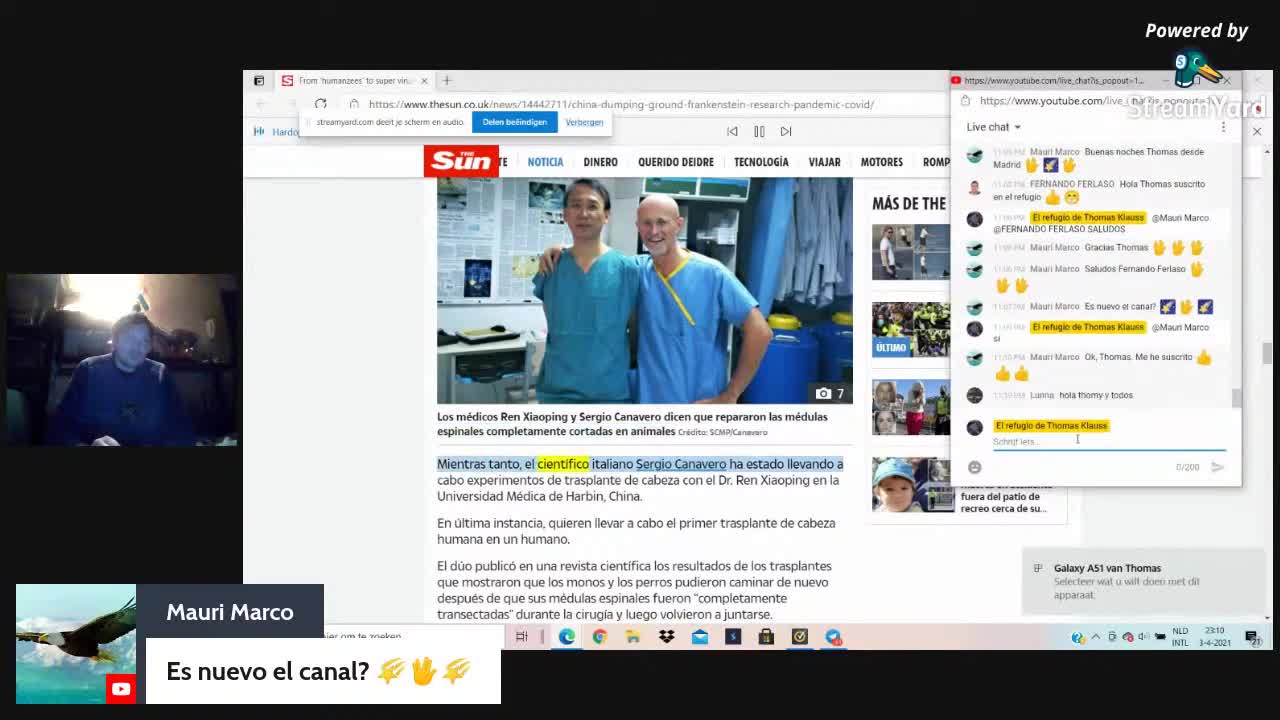The height and width of the screenshot is (720, 1280).
Task: Open the DINERO menu section
Action: pyautogui.click(x=600, y=162)
